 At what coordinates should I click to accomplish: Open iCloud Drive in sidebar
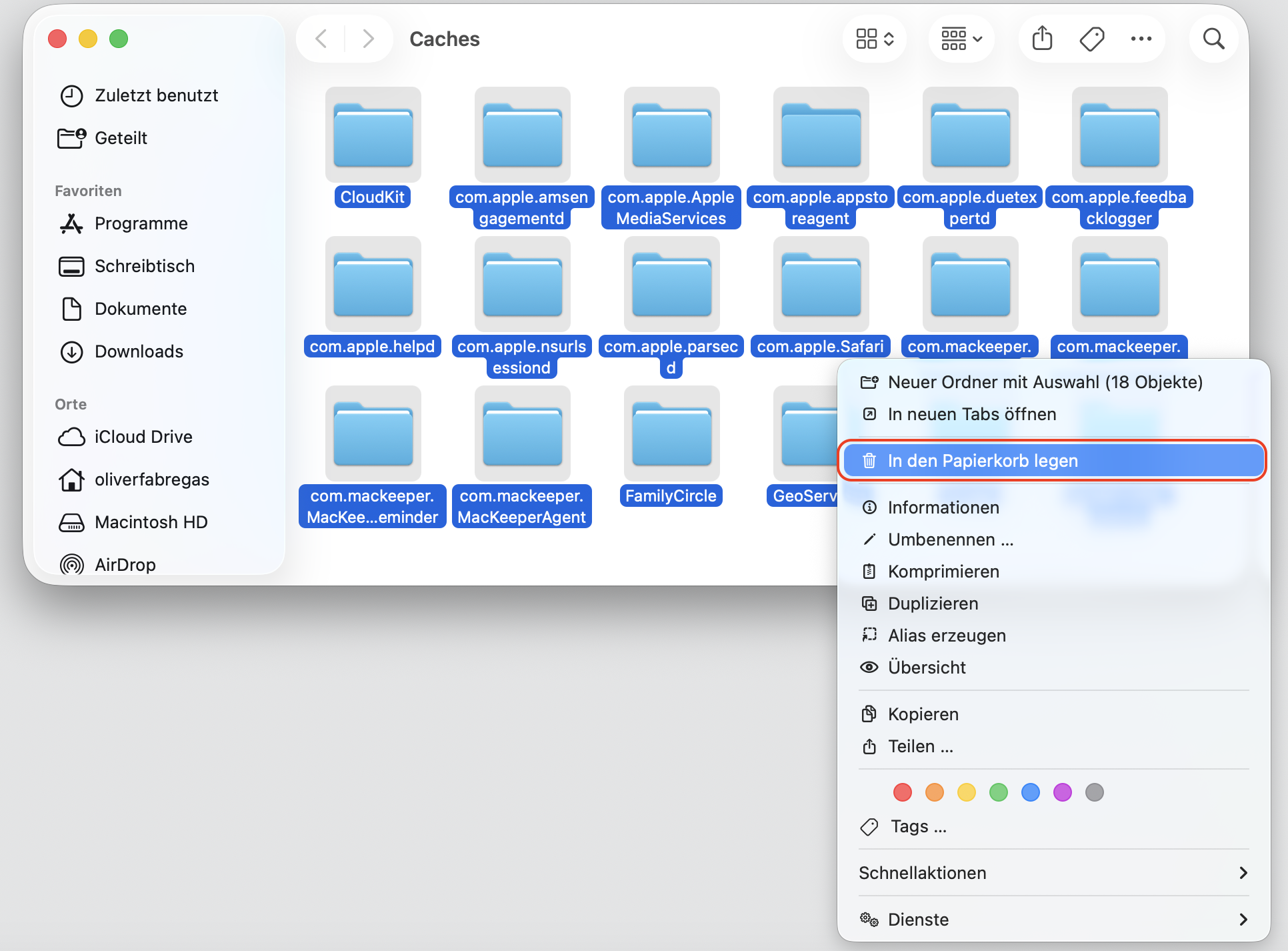click(159, 437)
